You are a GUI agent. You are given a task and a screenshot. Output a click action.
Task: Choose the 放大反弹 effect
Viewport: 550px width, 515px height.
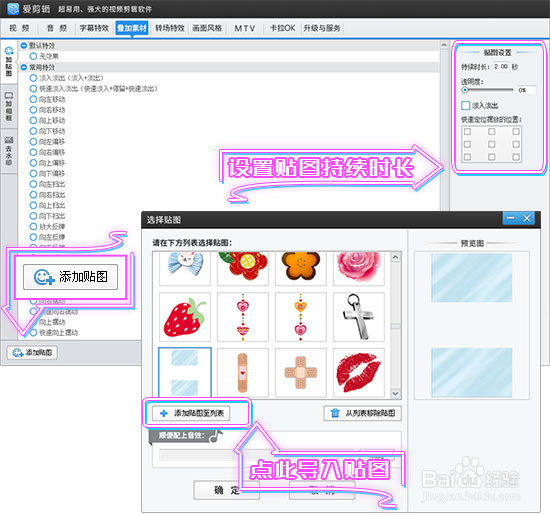click(x=33, y=226)
